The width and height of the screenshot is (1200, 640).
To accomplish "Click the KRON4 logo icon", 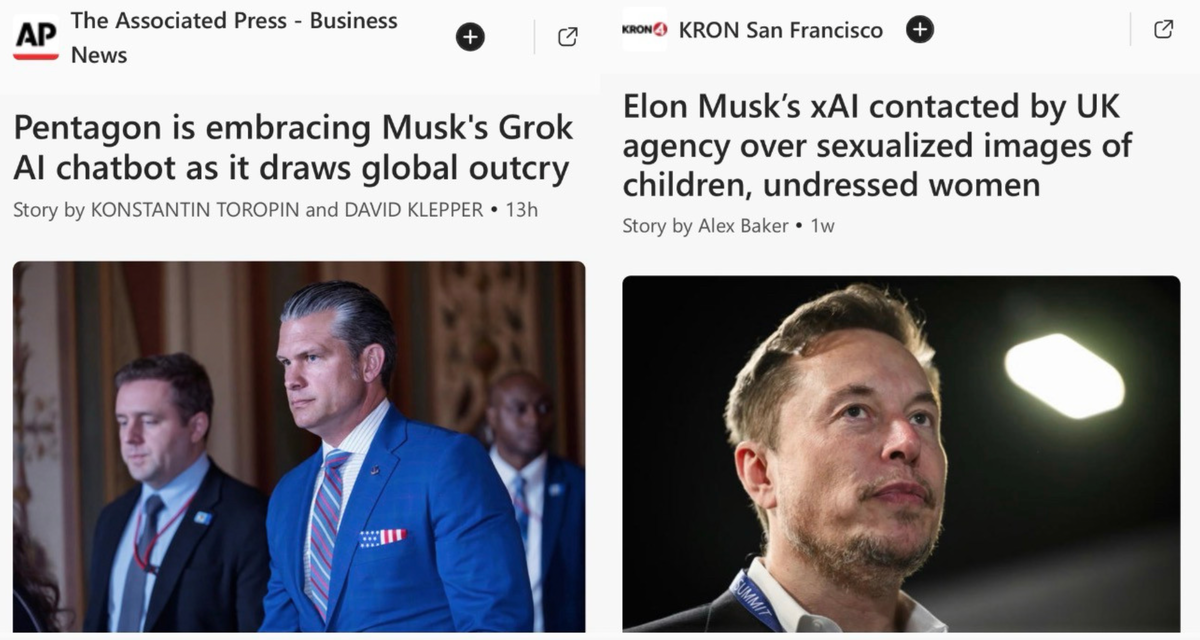I will click(x=644, y=30).
